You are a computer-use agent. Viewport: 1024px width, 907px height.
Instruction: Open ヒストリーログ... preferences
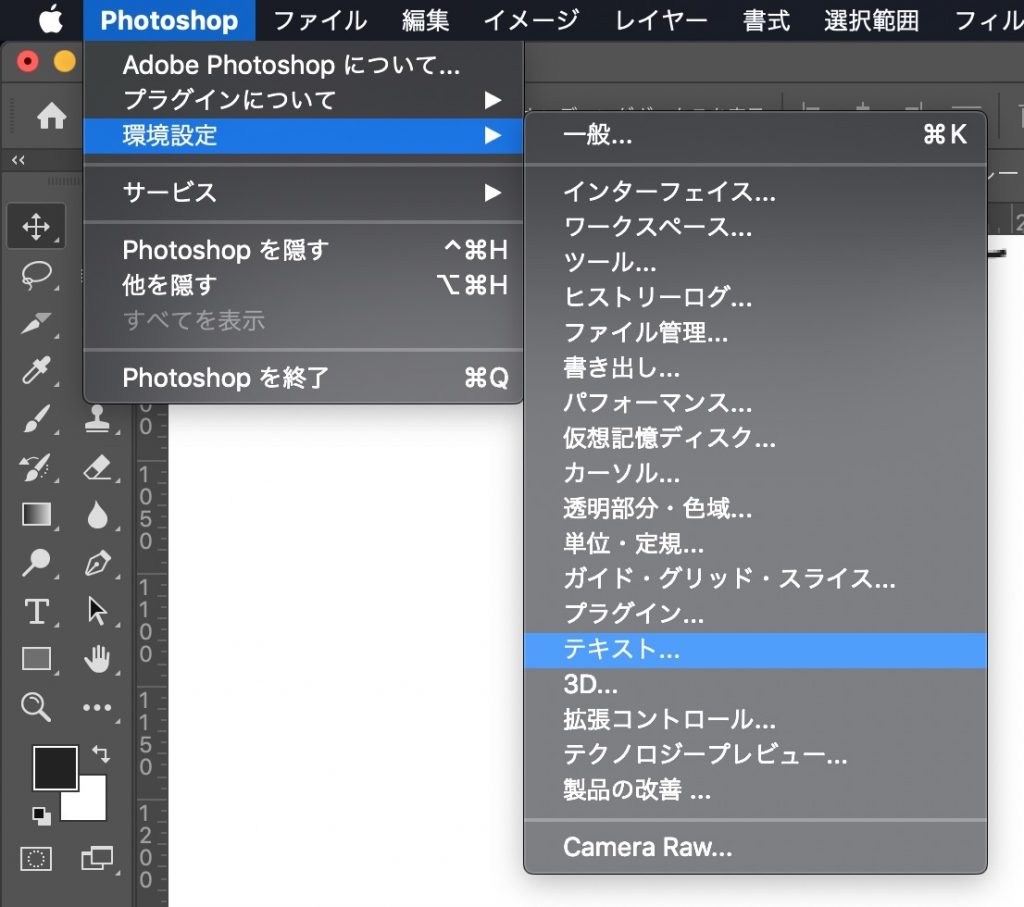click(x=756, y=298)
